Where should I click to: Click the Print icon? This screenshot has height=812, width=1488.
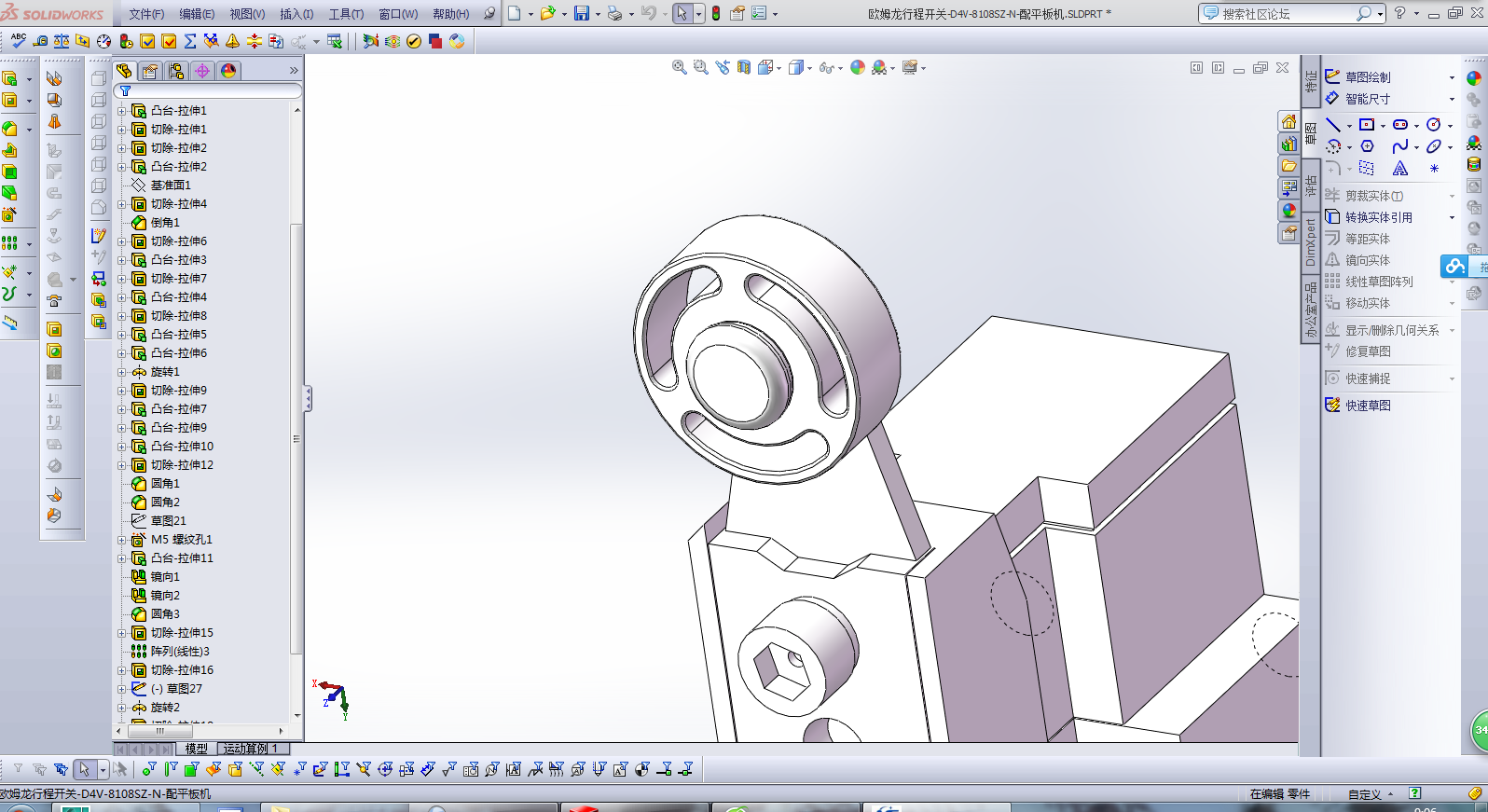click(x=614, y=13)
